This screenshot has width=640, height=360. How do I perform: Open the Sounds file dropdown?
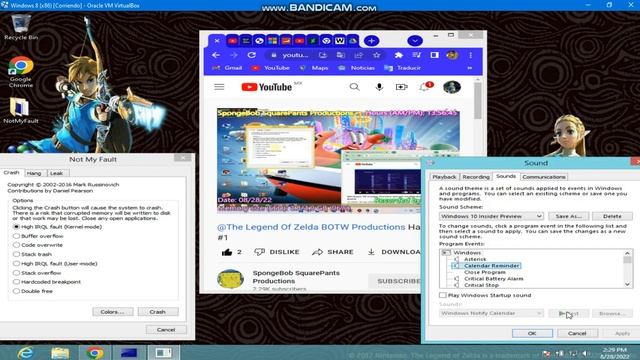491,313
